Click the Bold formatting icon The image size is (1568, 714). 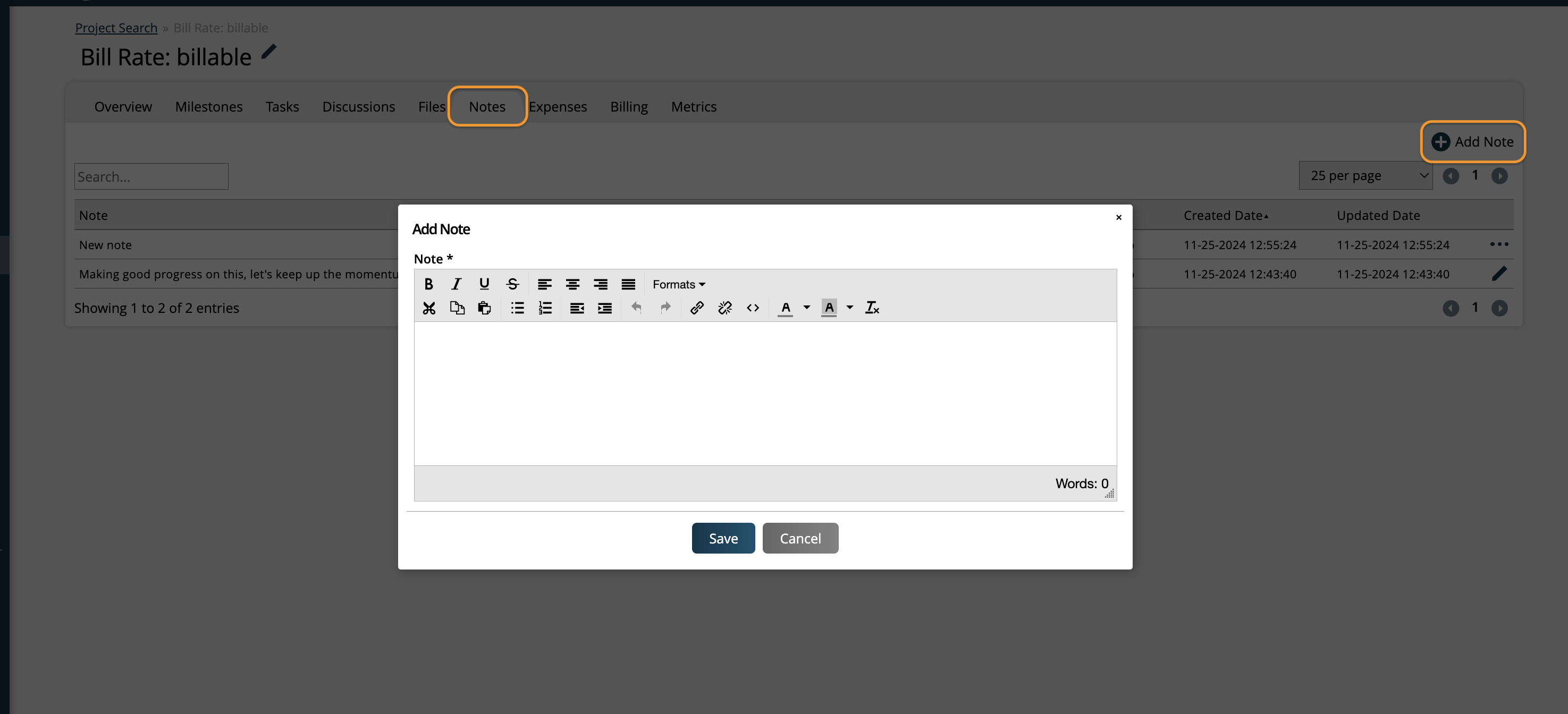428,283
